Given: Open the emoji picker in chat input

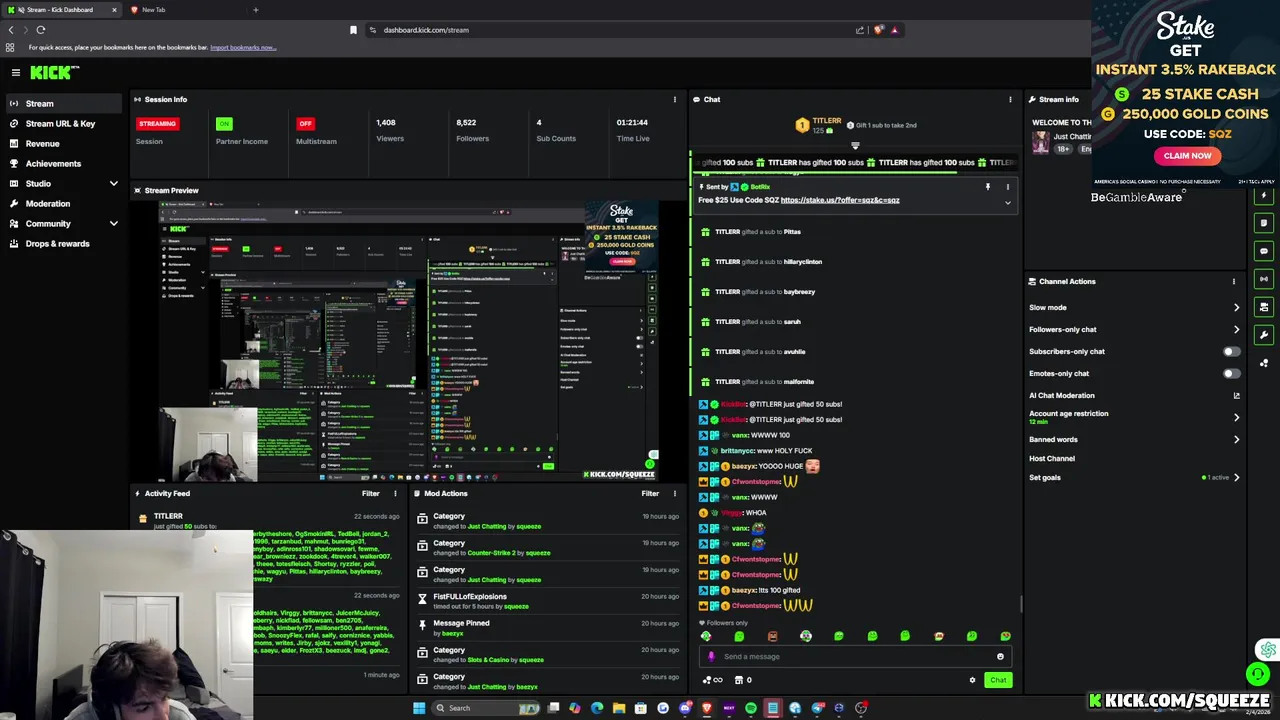Looking at the screenshot, I should pyautogui.click(x=1000, y=656).
